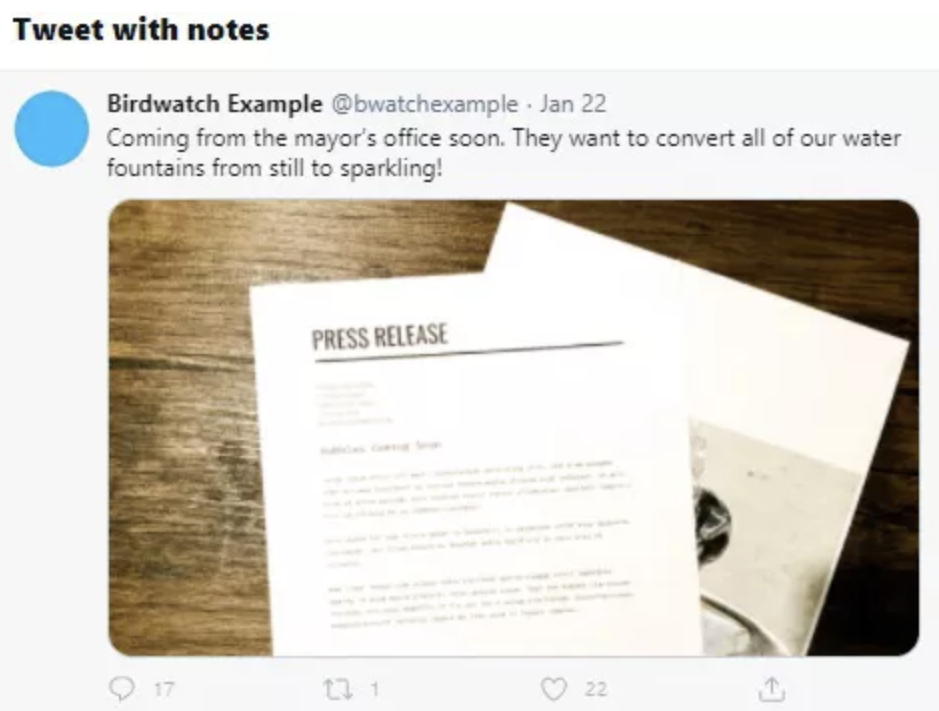
Task: Select the Tweet with notes heading
Action: pyautogui.click(x=141, y=29)
